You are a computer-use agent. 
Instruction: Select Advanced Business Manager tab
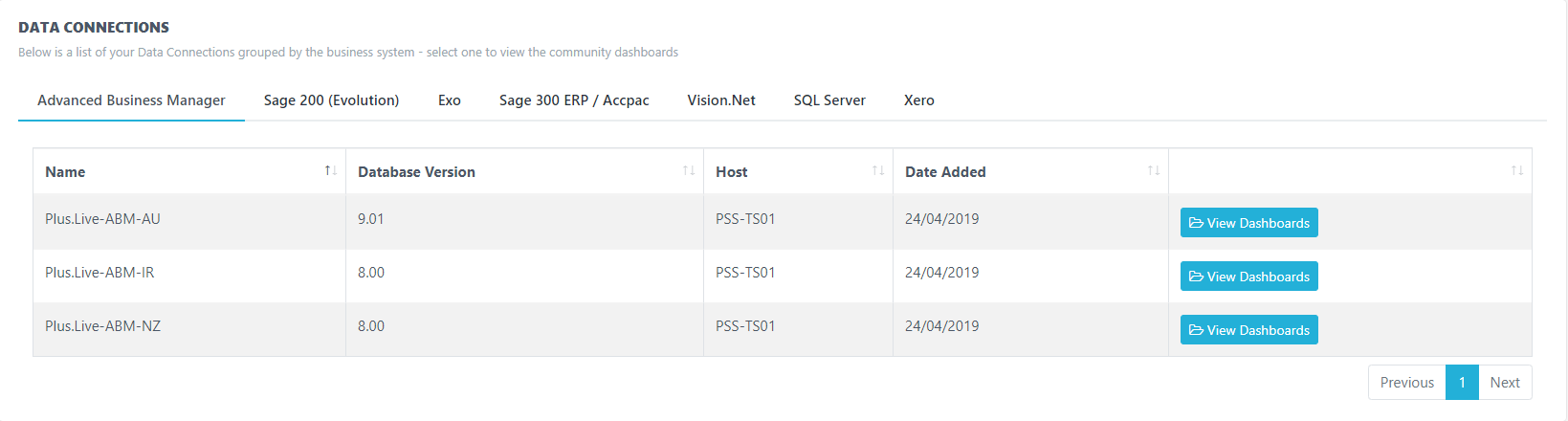pyautogui.click(x=131, y=100)
